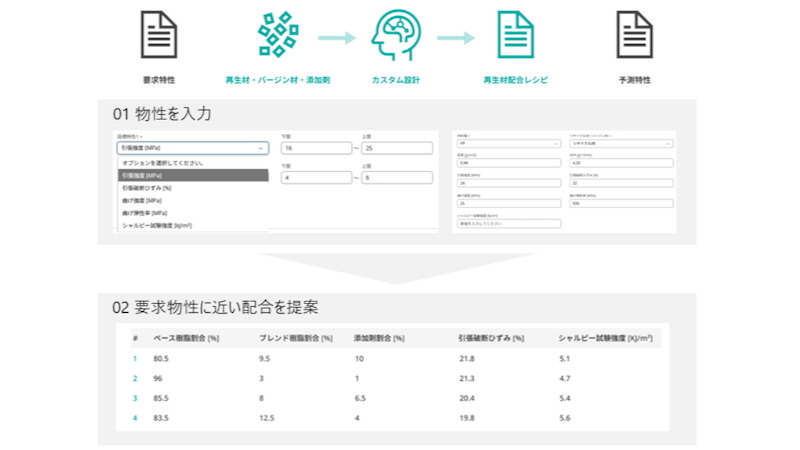This screenshot has height=450, width=800.
Task: Click the upper limit field showing 25
Action: (x=395, y=148)
